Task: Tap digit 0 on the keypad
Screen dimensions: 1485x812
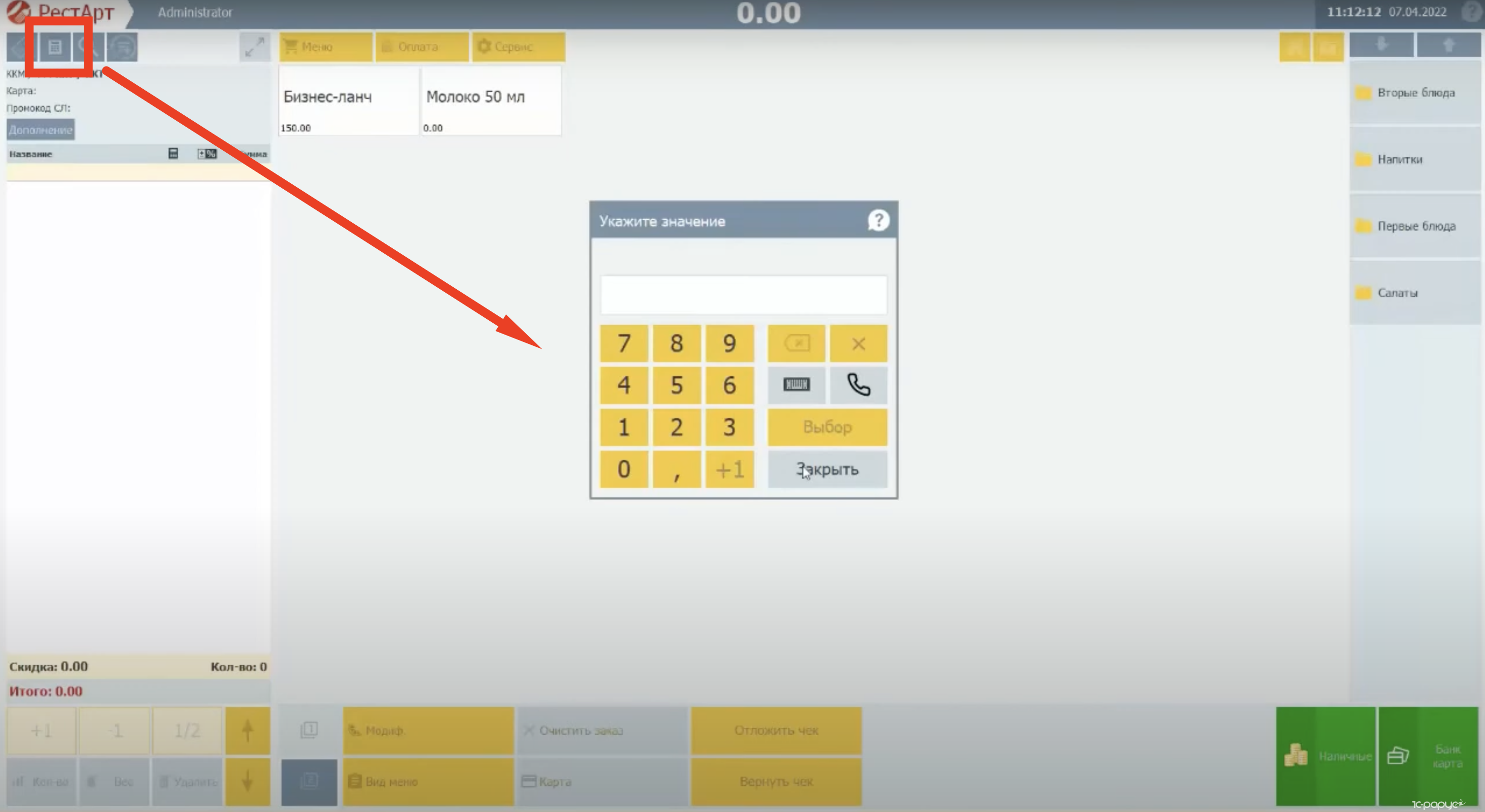Action: pyautogui.click(x=624, y=469)
